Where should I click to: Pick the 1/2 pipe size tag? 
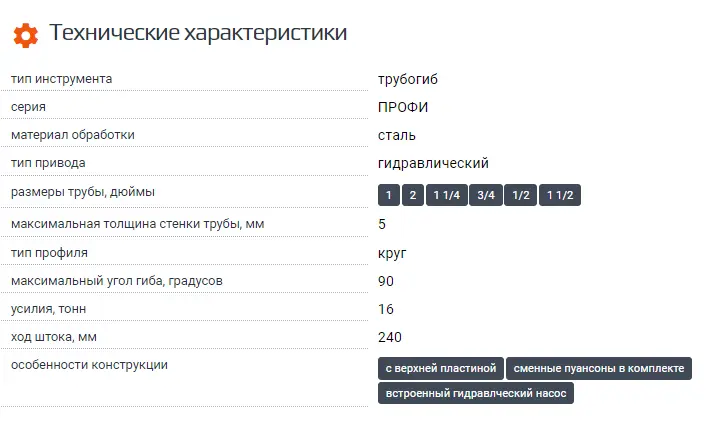521,196
